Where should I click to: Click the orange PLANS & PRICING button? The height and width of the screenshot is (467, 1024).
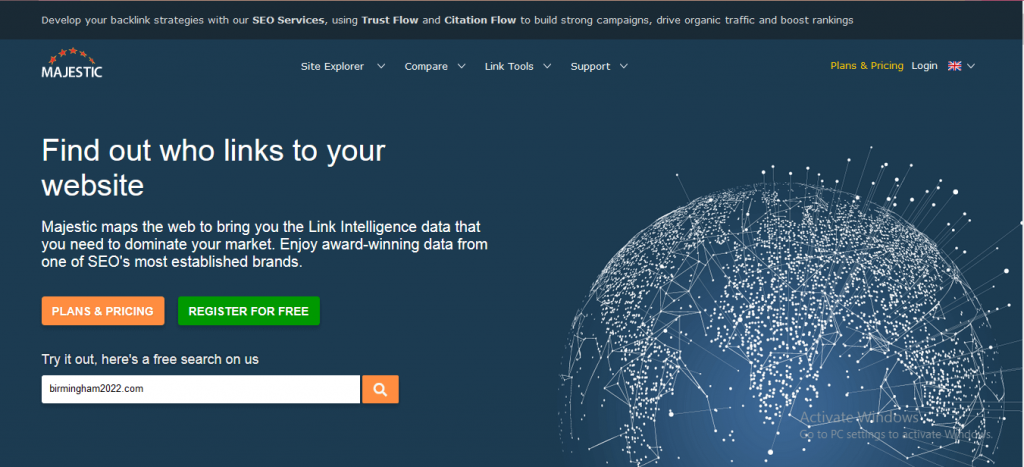coord(103,311)
